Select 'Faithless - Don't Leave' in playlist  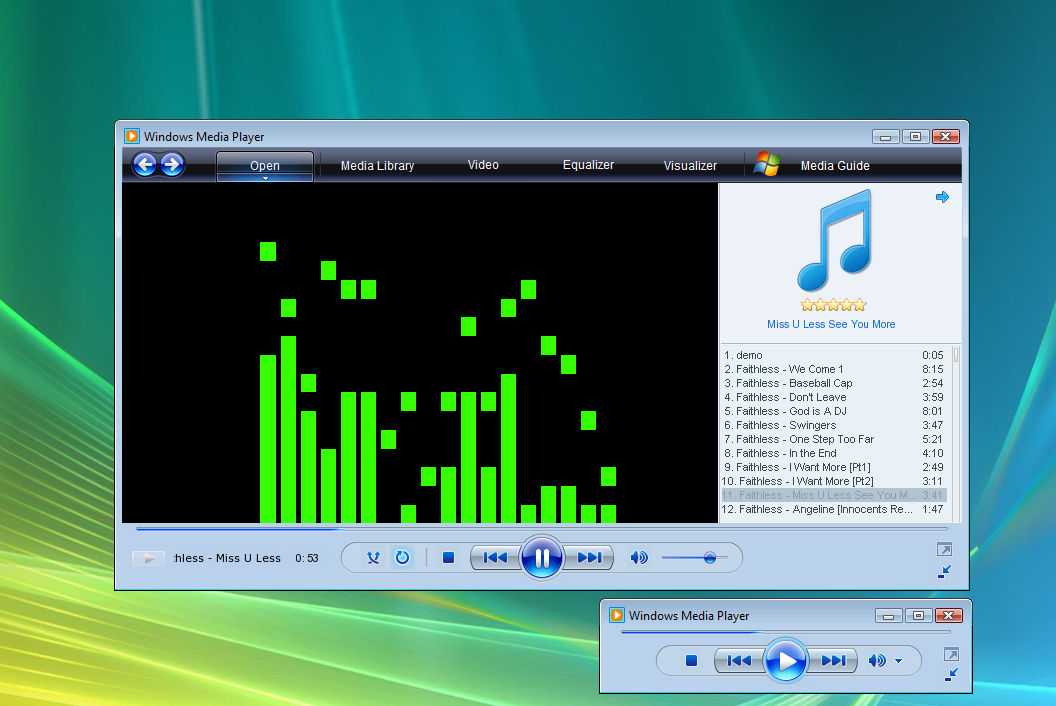(x=834, y=397)
